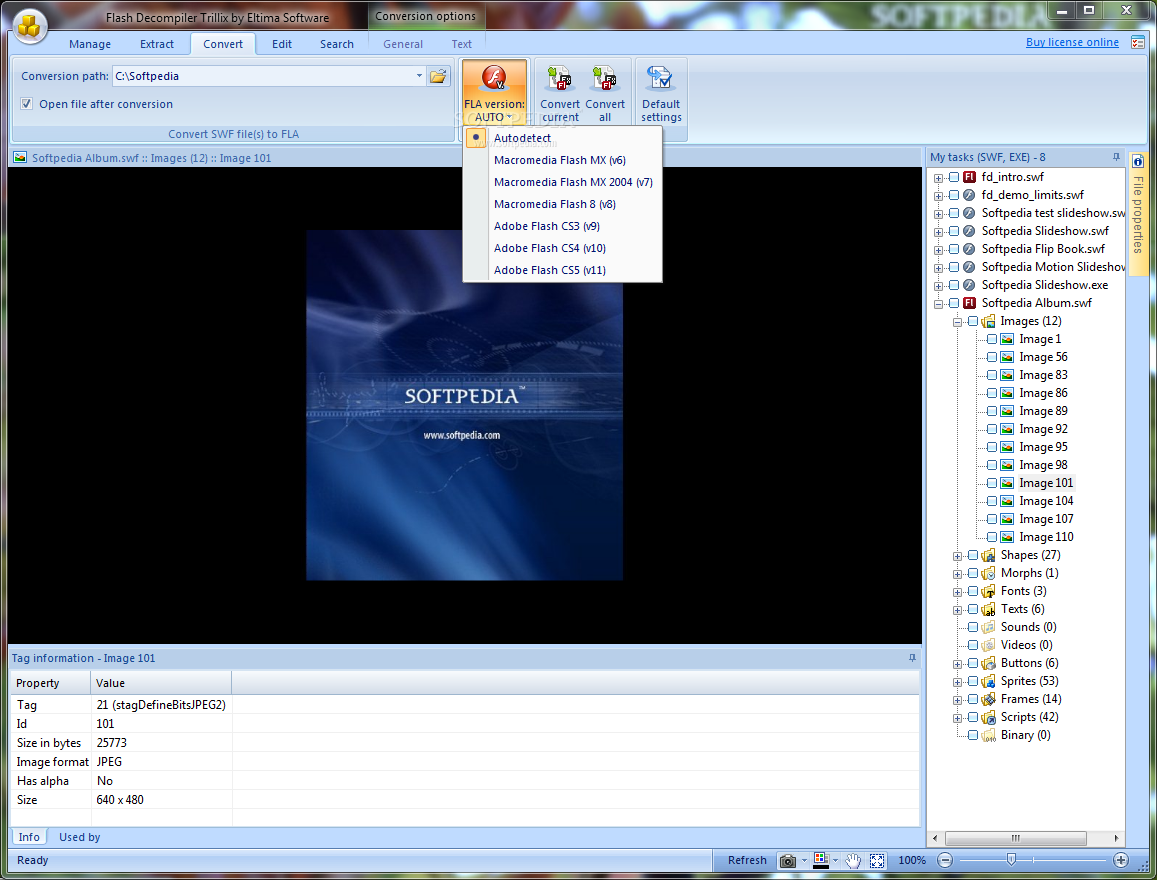Select the Info tab
This screenshot has height=880, width=1157.
(30, 837)
